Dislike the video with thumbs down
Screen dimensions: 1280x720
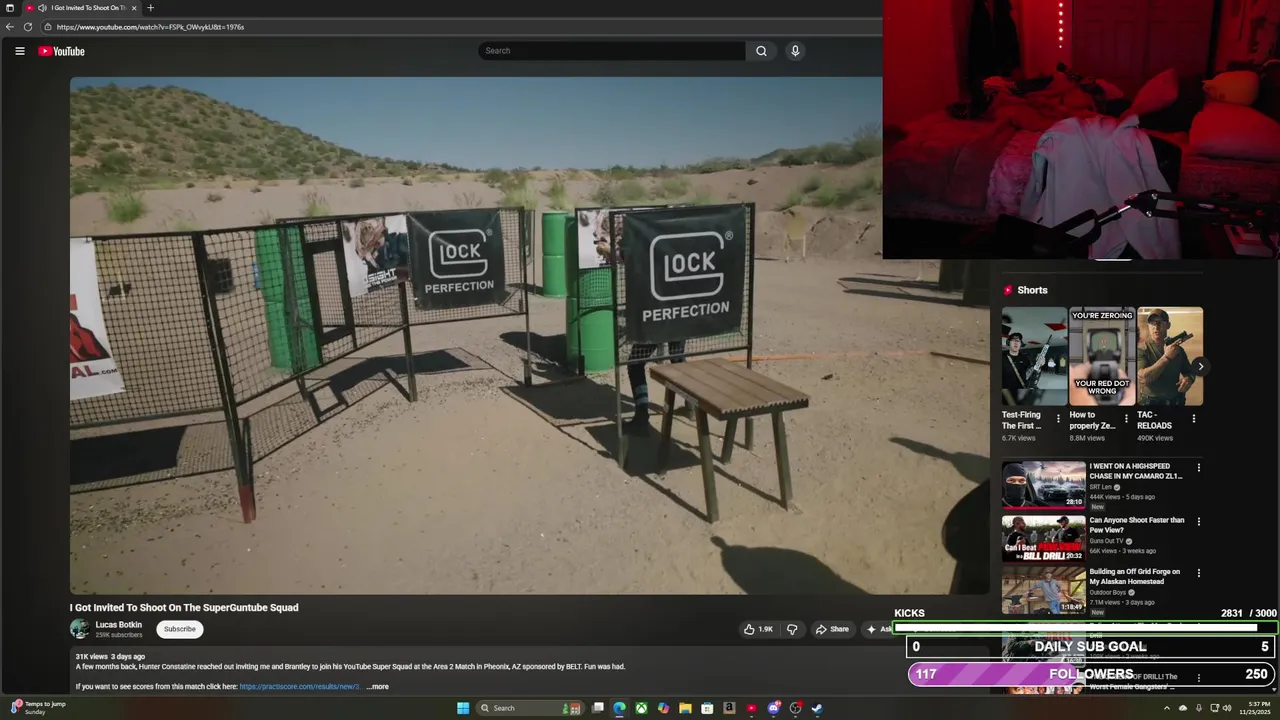pyautogui.click(x=792, y=629)
